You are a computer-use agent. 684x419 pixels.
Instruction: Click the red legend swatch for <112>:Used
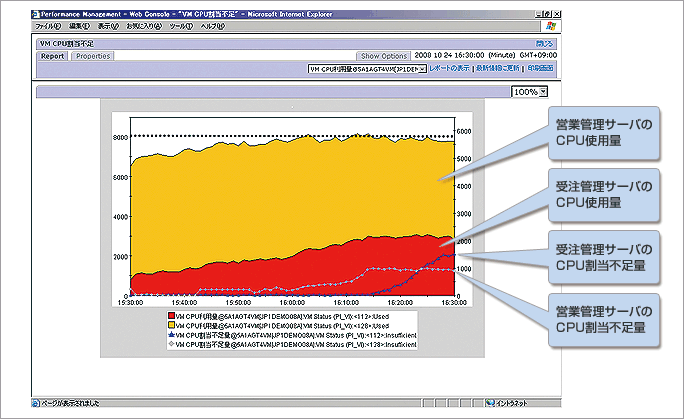tap(171, 316)
